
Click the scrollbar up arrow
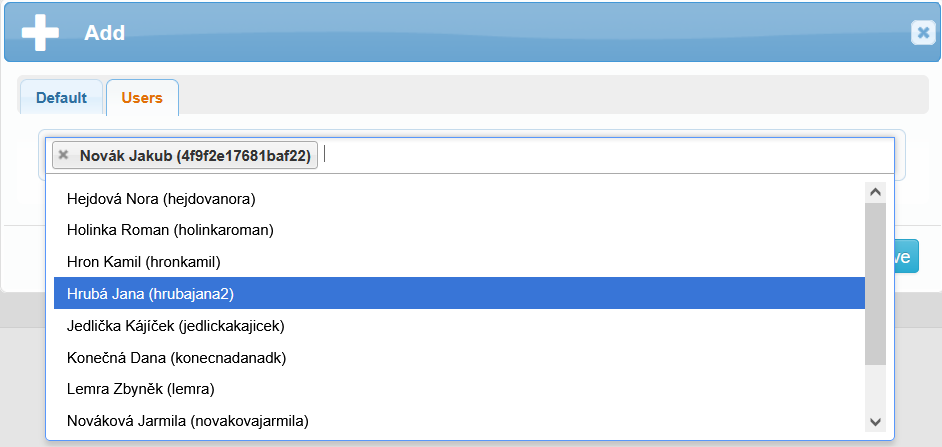click(x=875, y=192)
